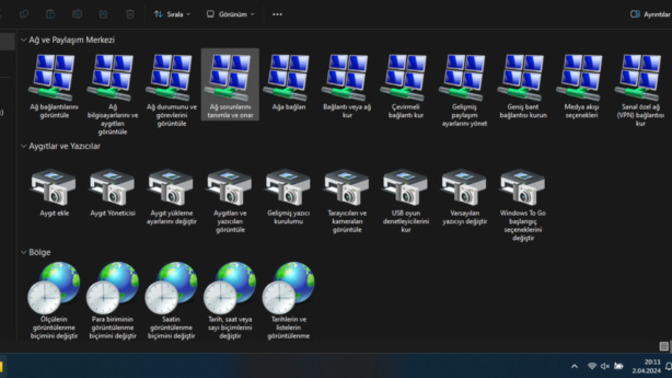Screen dimensions: 672x378
Task: Open the Görünüm view dropdown
Action: (231, 14)
